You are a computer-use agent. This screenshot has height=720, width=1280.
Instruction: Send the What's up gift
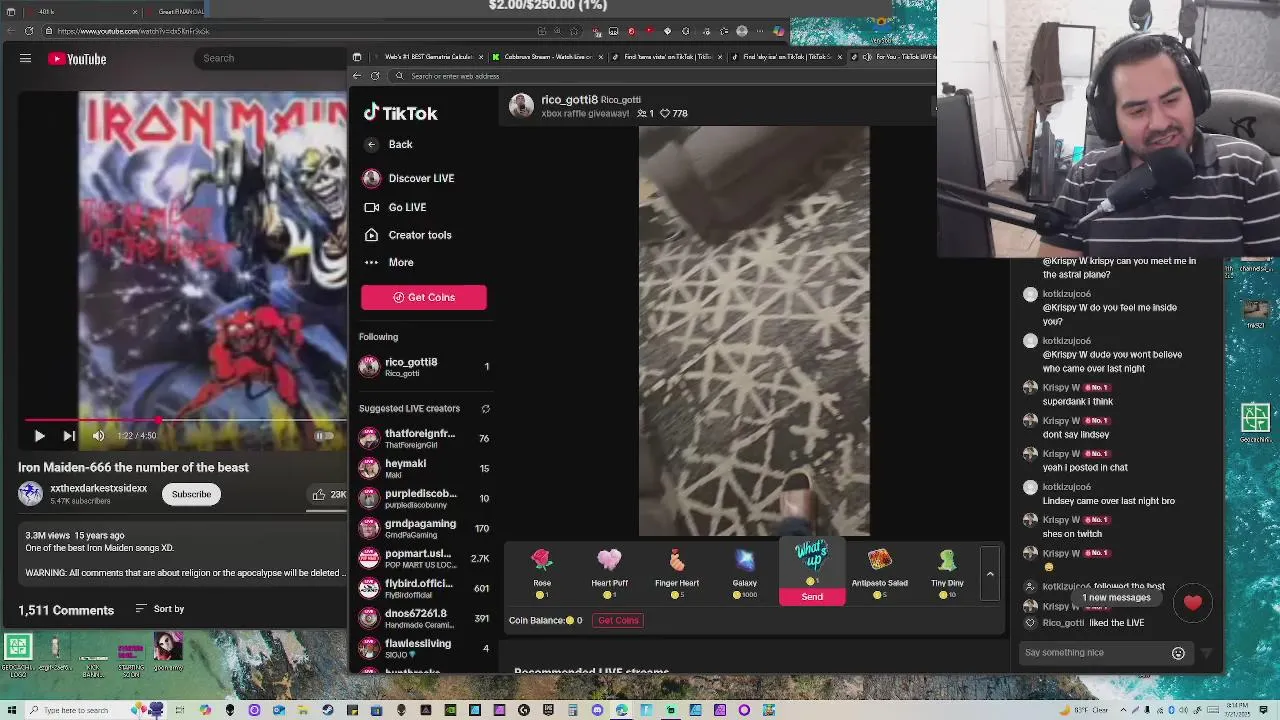[812, 597]
